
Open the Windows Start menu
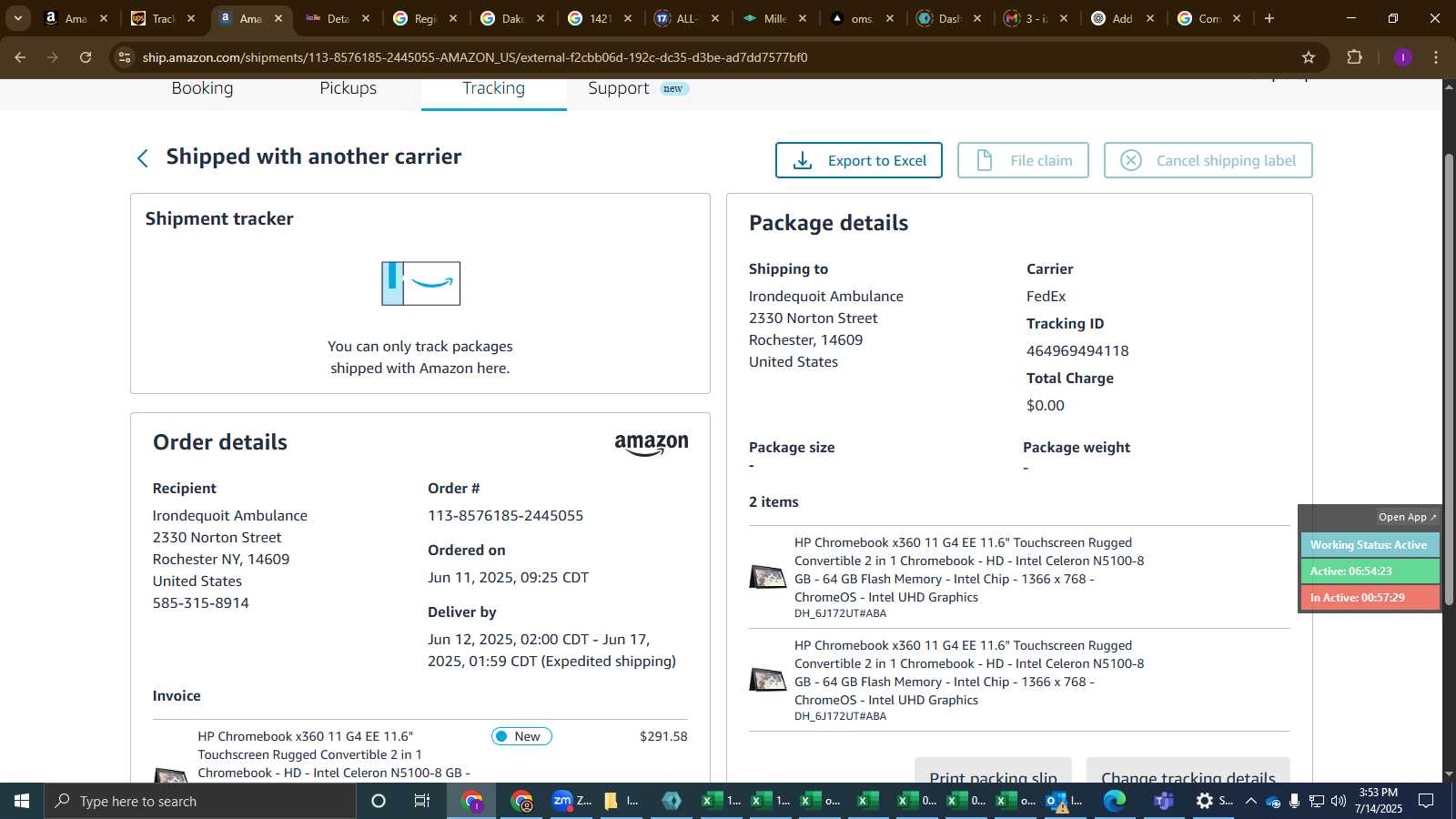pyautogui.click(x=22, y=801)
